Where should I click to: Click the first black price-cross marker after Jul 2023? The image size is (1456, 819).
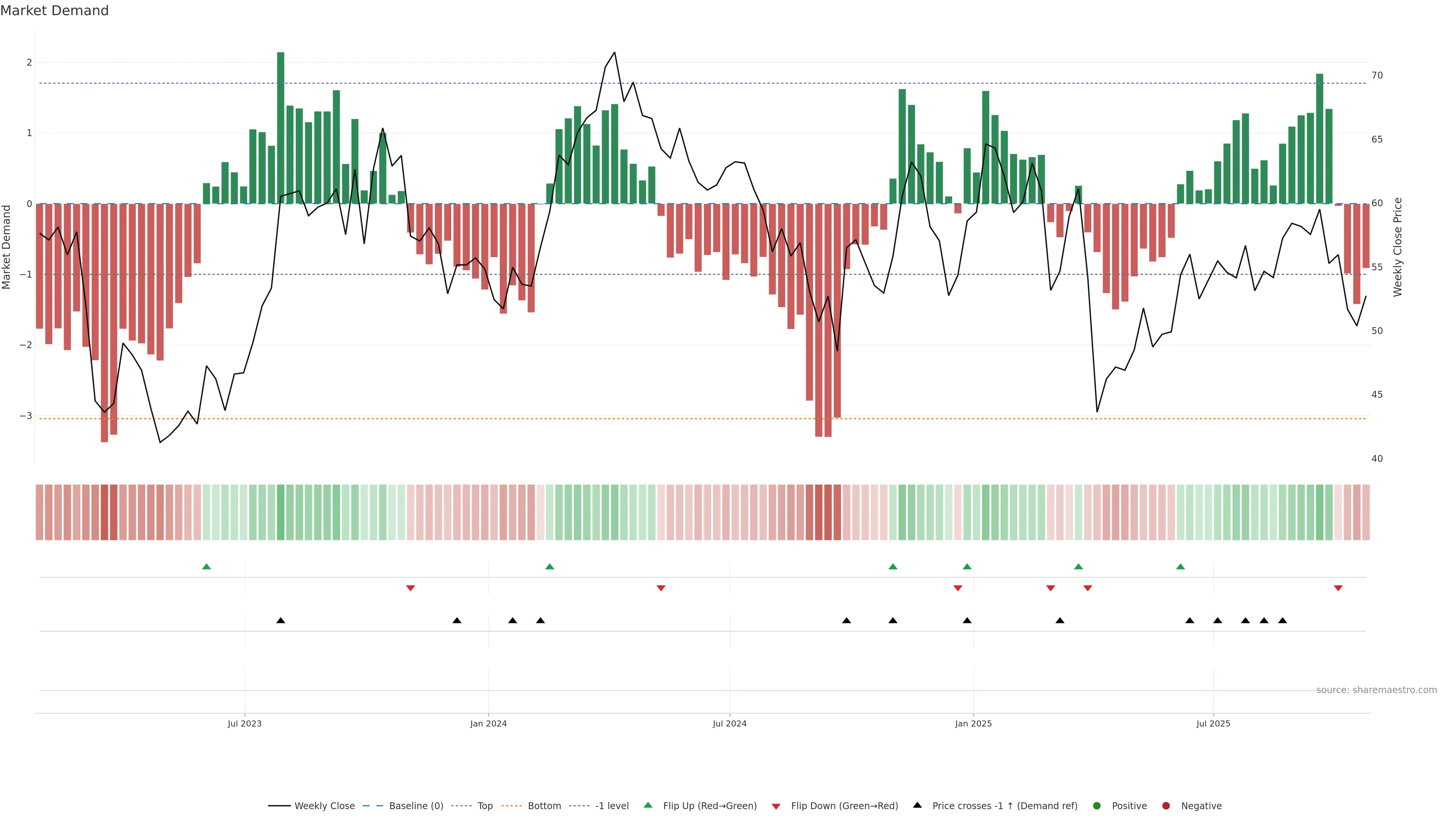click(x=280, y=621)
